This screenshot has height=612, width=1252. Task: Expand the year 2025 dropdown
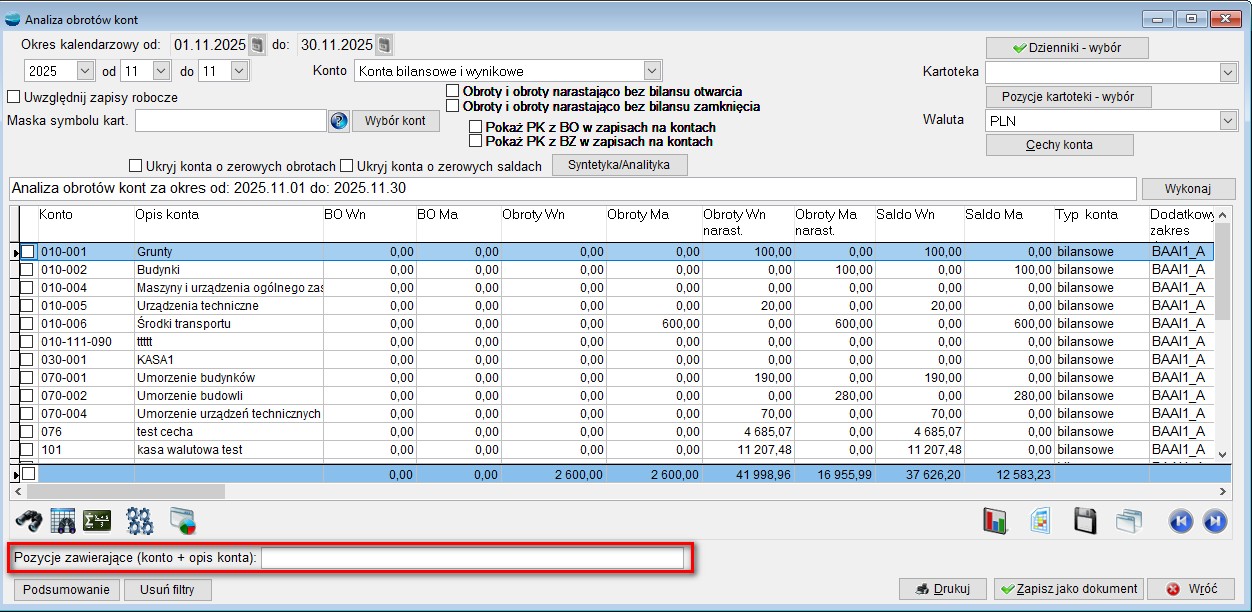[84, 71]
